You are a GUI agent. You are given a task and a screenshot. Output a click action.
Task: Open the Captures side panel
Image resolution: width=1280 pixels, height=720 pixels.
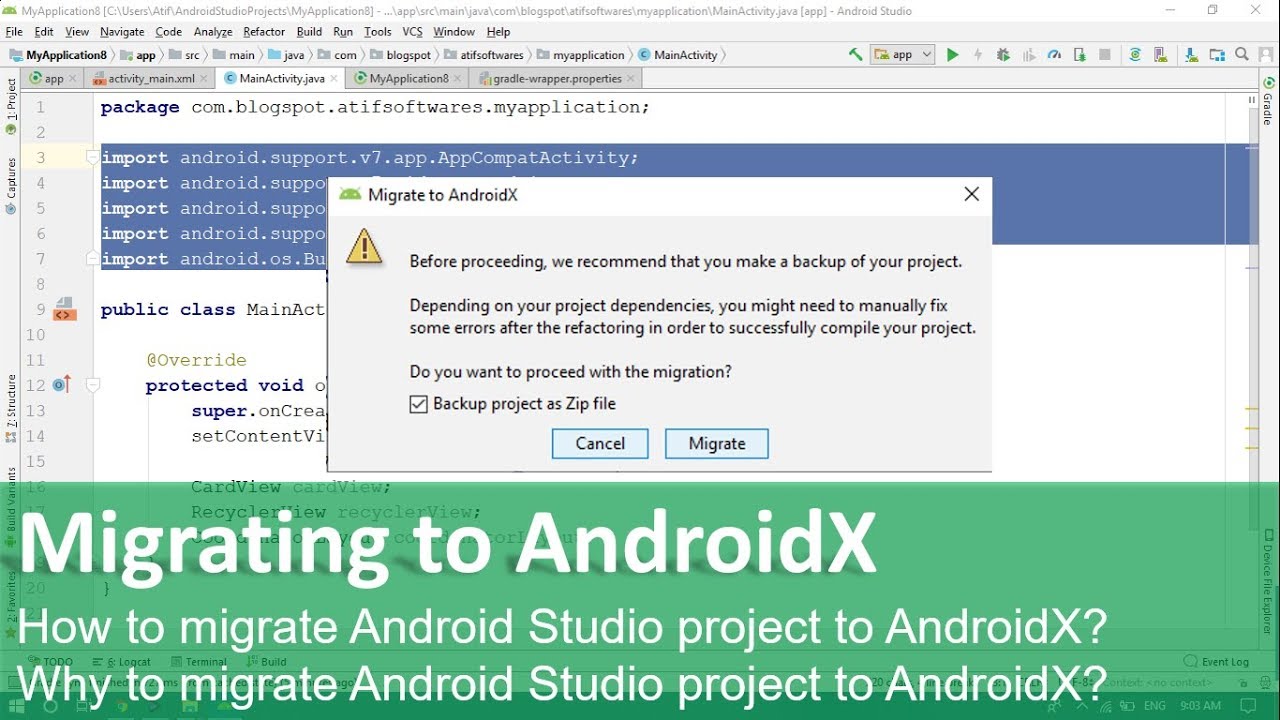[x=11, y=185]
